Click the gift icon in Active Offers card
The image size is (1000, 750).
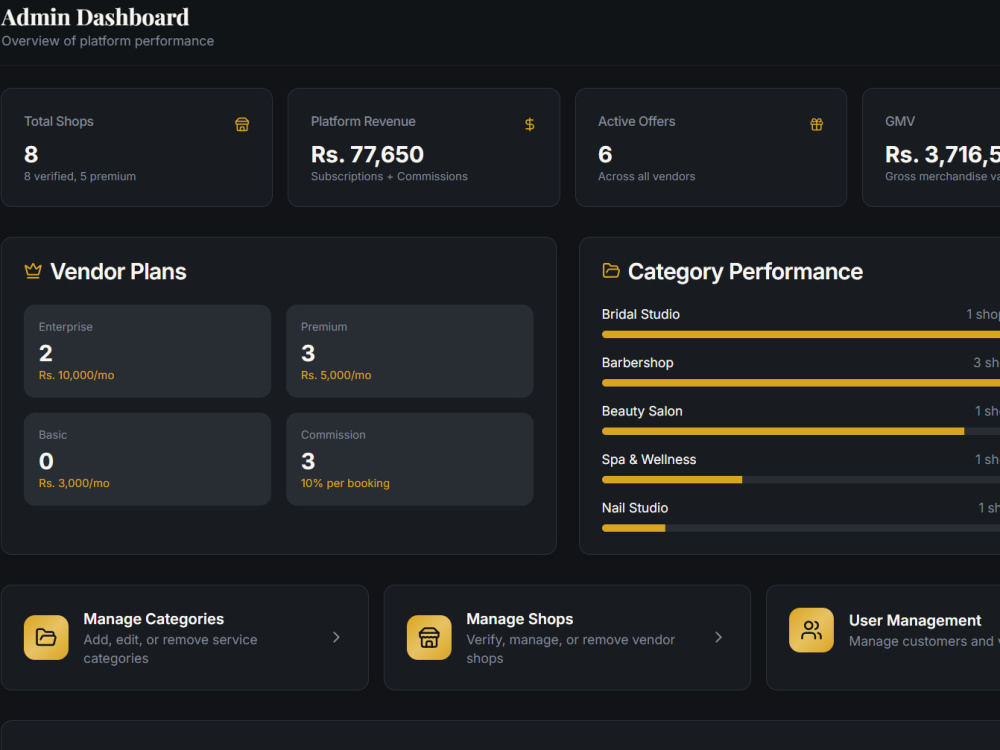coord(816,124)
